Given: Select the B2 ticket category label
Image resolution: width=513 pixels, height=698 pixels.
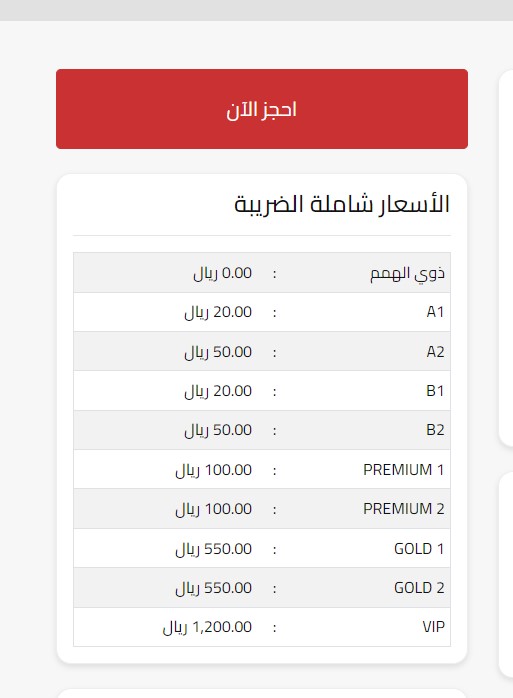Looking at the screenshot, I should tap(435, 430).
